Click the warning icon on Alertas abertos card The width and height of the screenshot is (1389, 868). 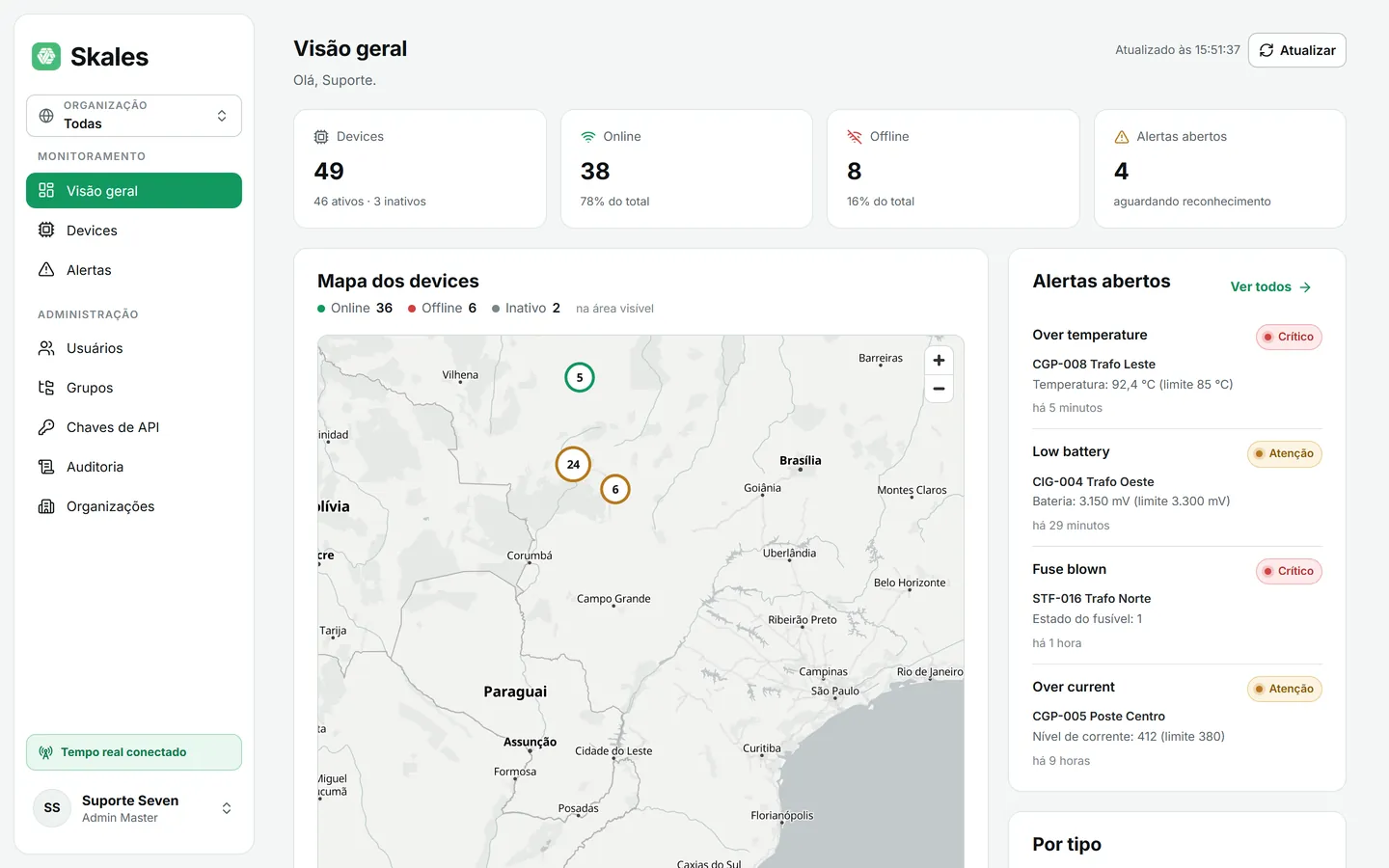(x=1122, y=137)
